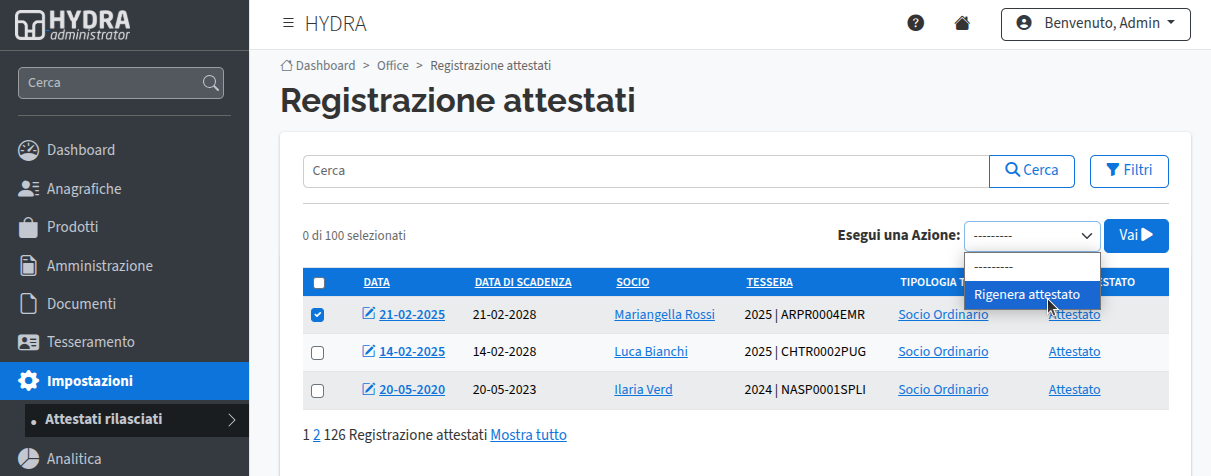The image size is (1211, 476).
Task: Go home via the house icon
Action: [x=962, y=23]
